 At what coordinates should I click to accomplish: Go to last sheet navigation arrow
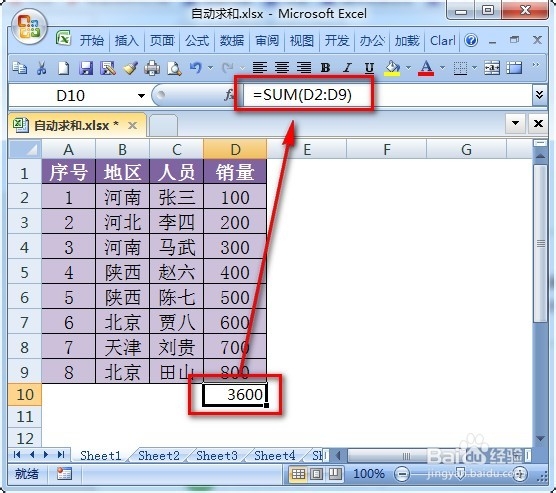click(x=61, y=454)
